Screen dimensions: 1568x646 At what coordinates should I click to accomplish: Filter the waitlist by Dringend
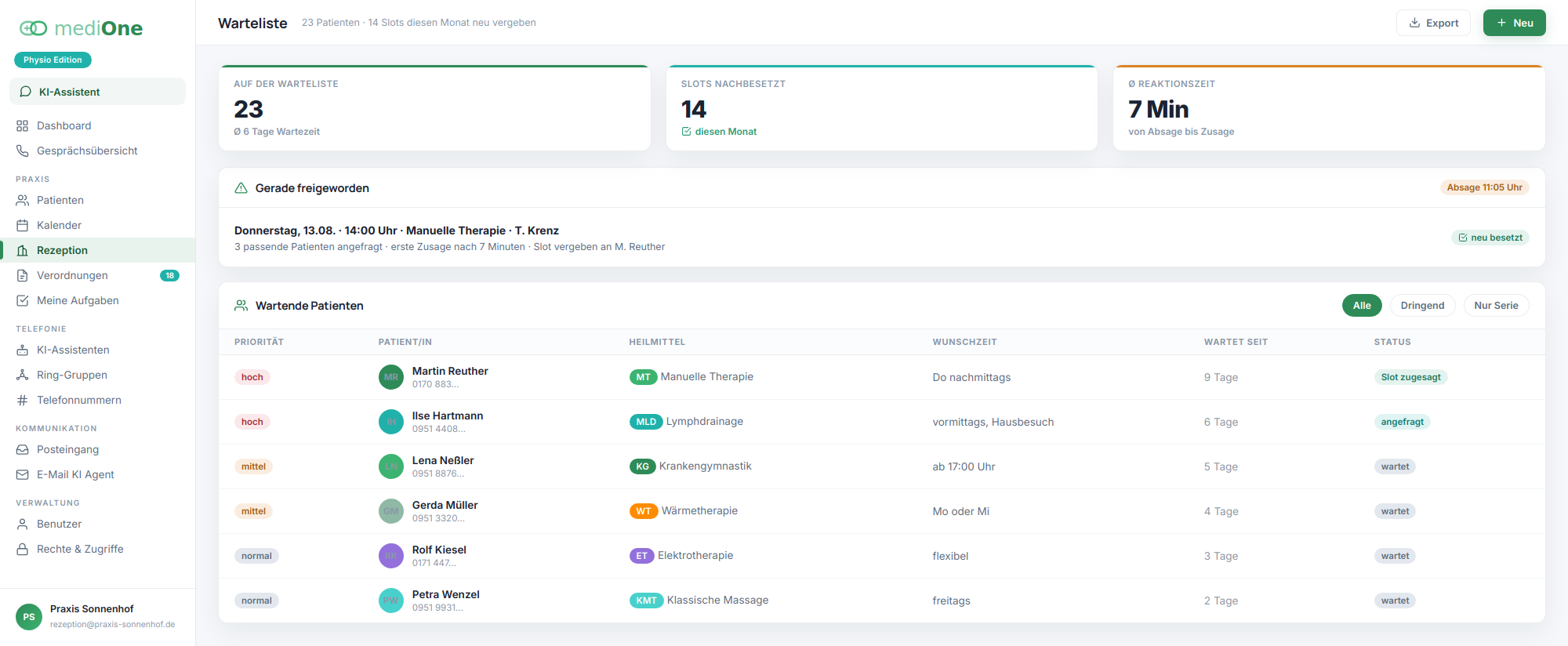pos(1422,306)
